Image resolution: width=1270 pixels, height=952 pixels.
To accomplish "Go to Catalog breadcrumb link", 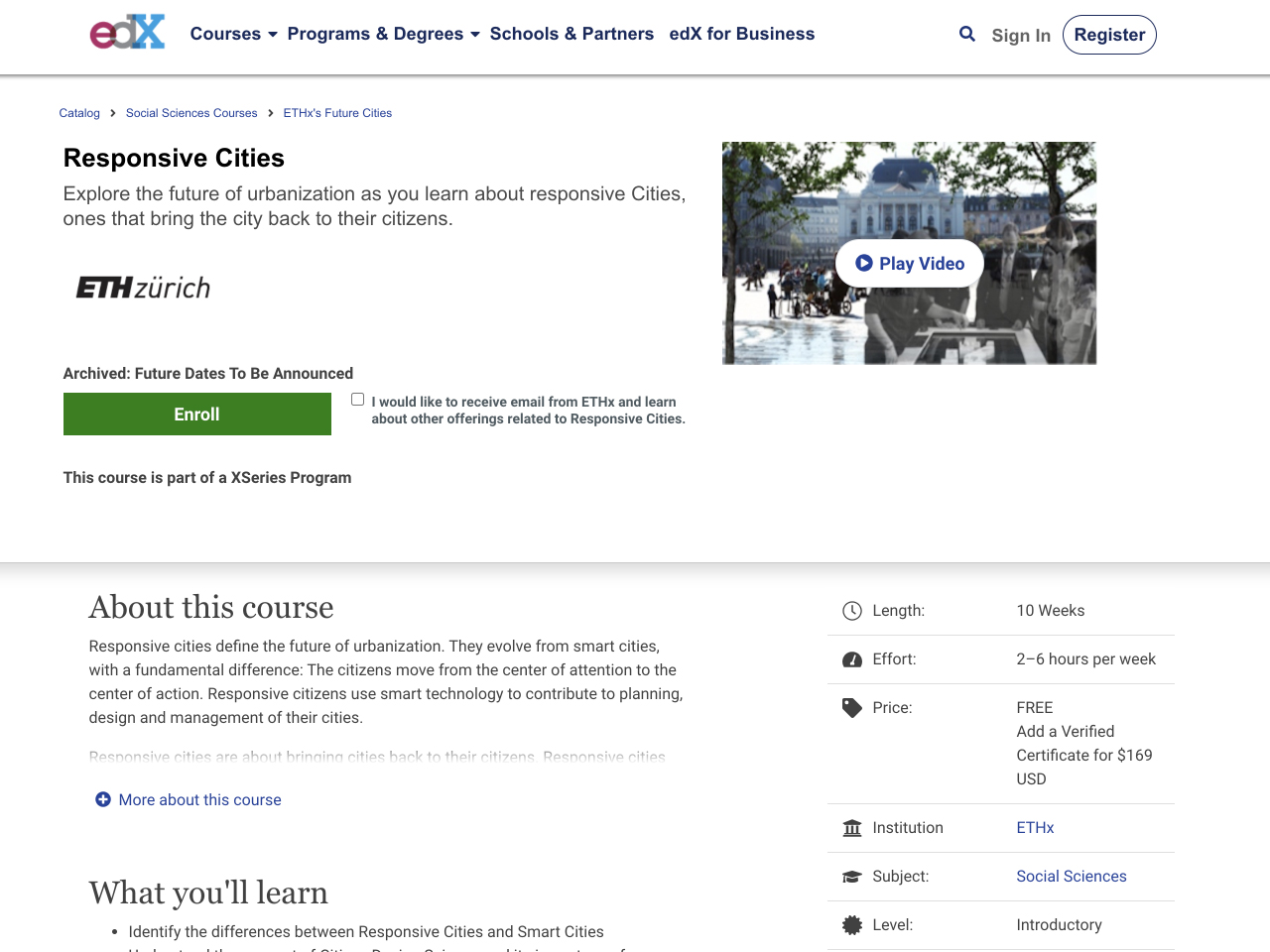I will (x=79, y=113).
